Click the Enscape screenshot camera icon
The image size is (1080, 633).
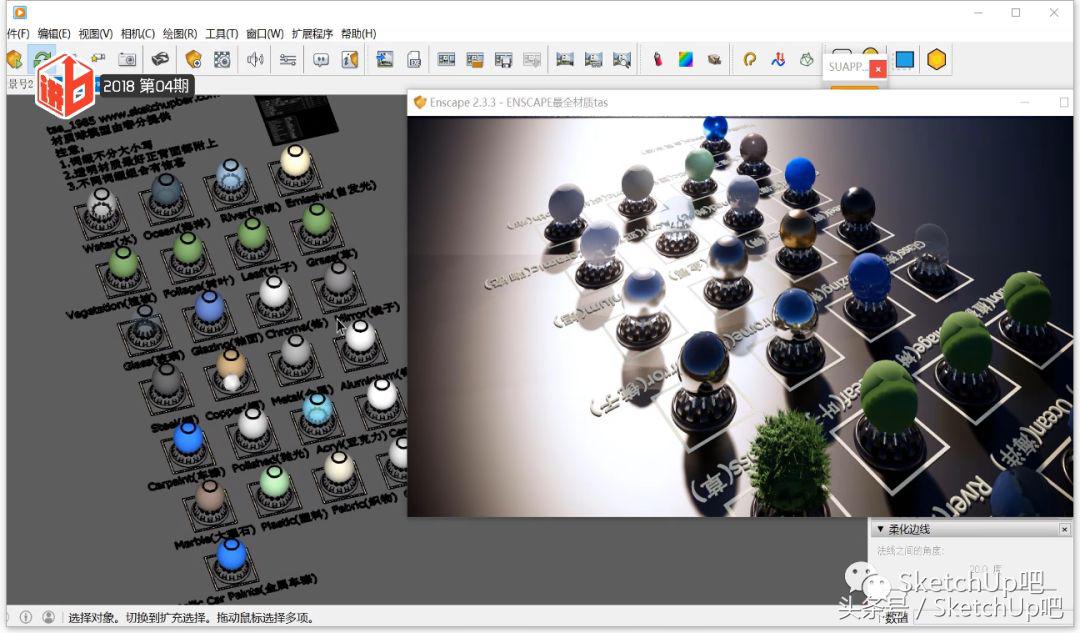127,60
